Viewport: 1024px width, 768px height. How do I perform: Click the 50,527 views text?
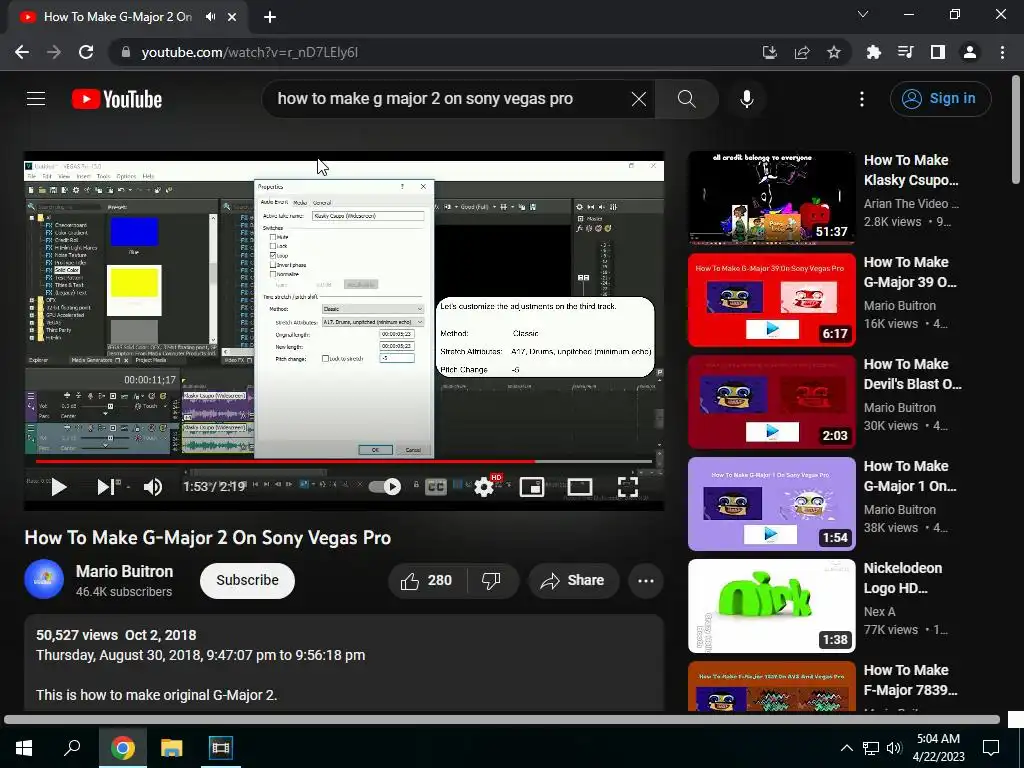[x=77, y=635]
